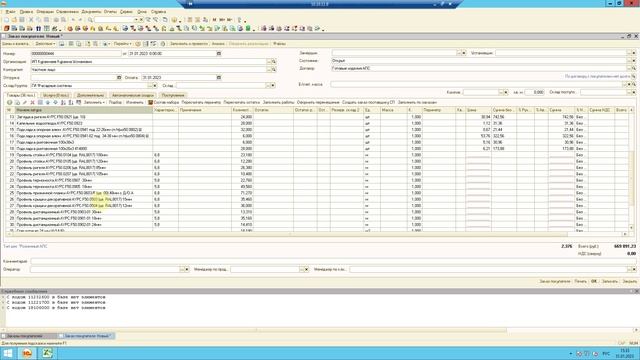Click the OK button at the bottom
The height and width of the screenshot is (360, 640).
tap(594, 281)
